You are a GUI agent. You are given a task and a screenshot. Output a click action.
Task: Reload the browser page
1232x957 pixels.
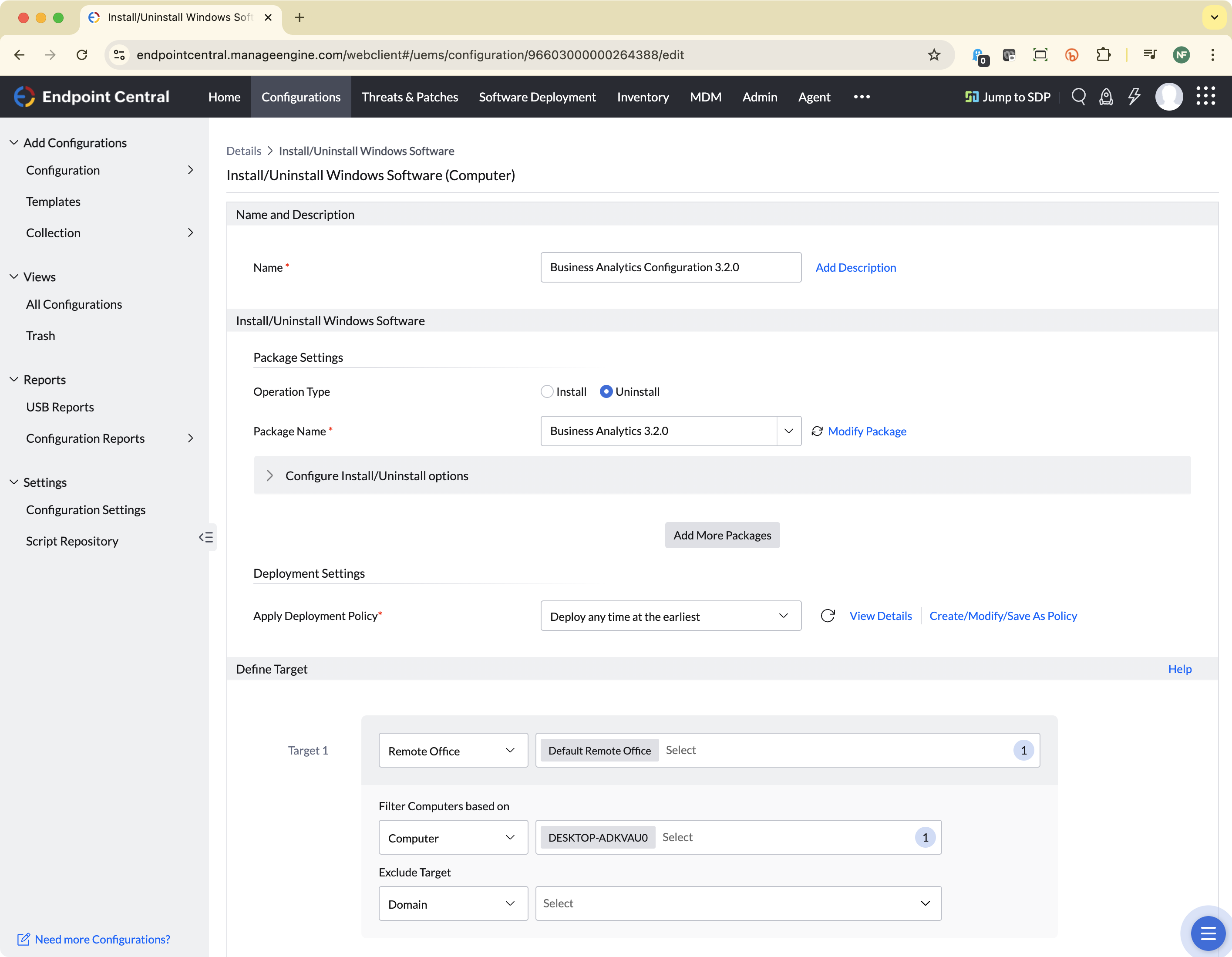[x=82, y=55]
